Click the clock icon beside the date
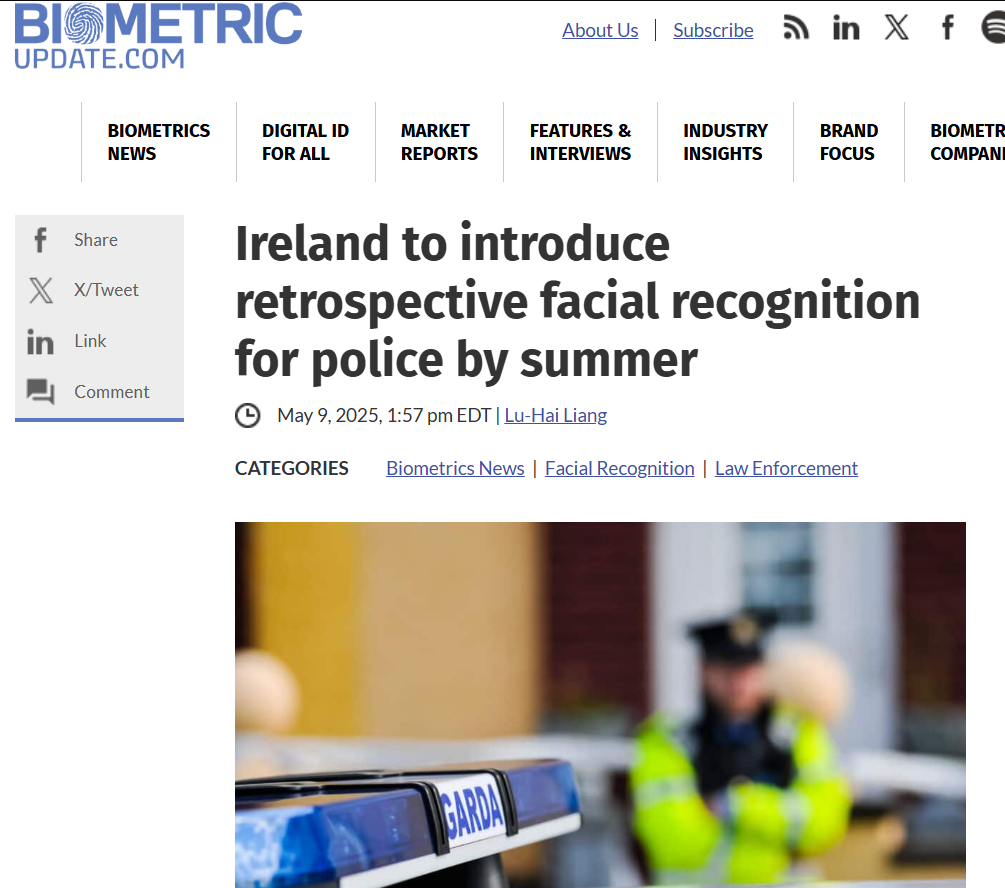 click(247, 415)
